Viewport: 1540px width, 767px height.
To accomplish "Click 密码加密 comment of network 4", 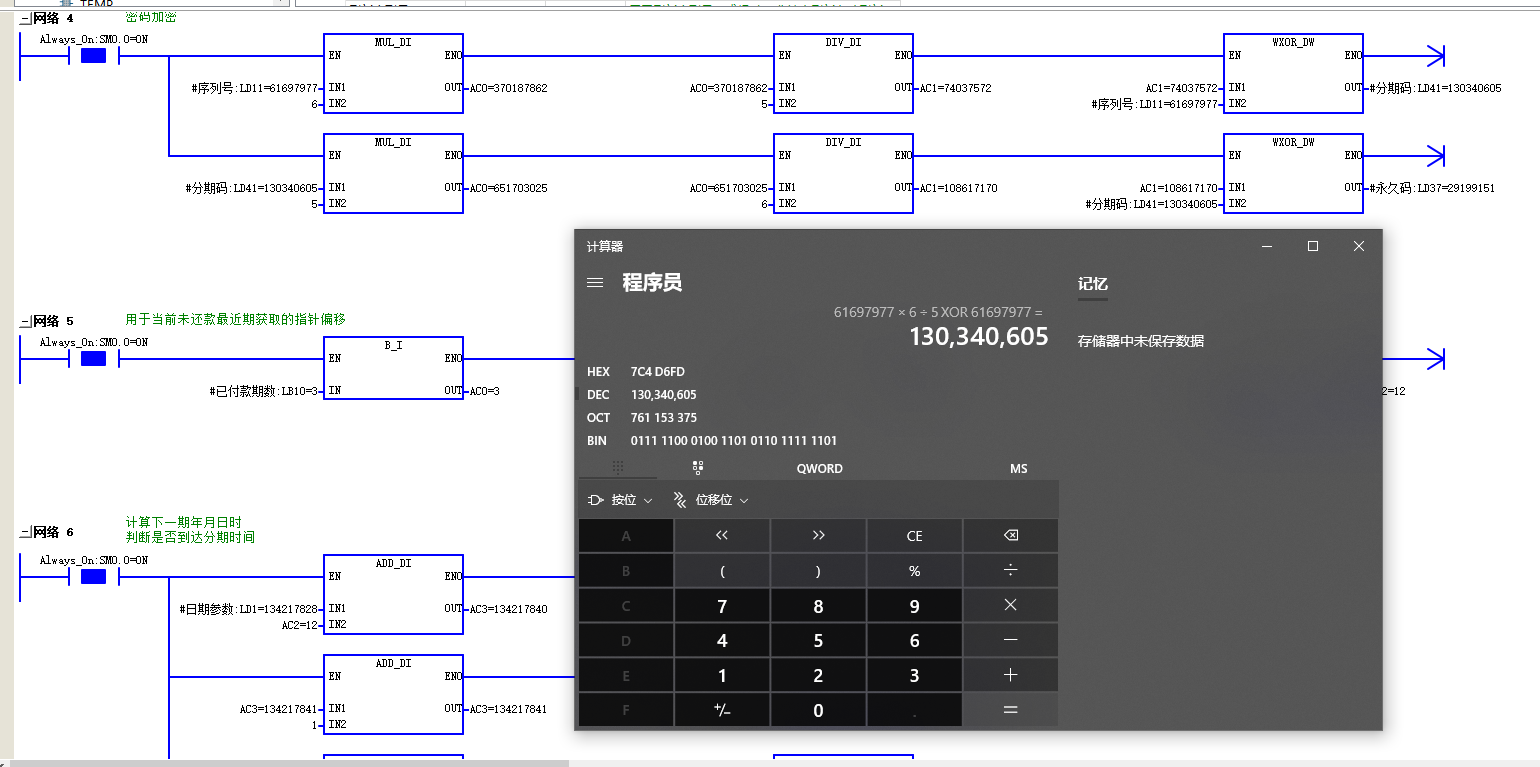I will coord(151,17).
